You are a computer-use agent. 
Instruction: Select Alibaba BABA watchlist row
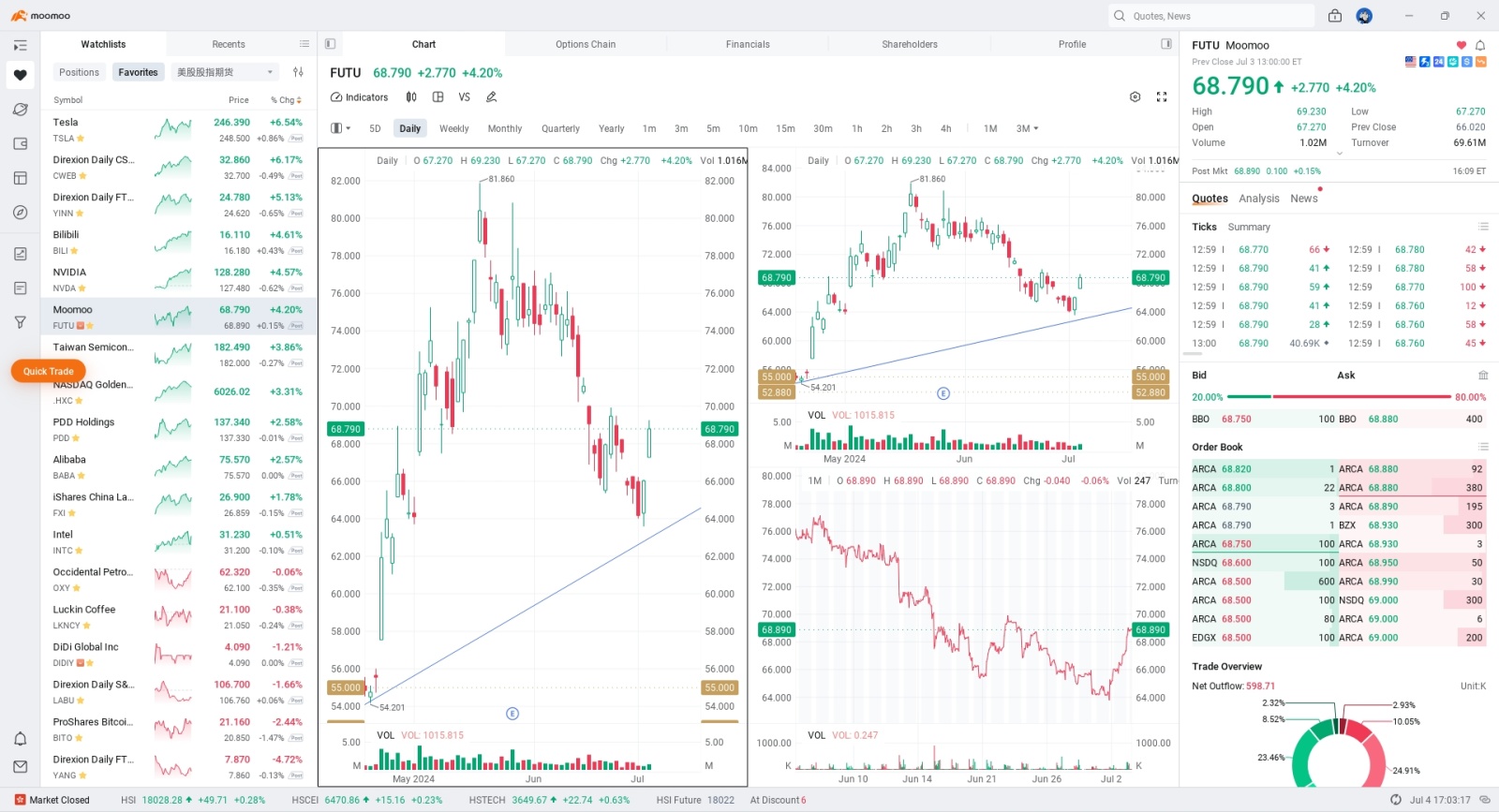(x=178, y=466)
